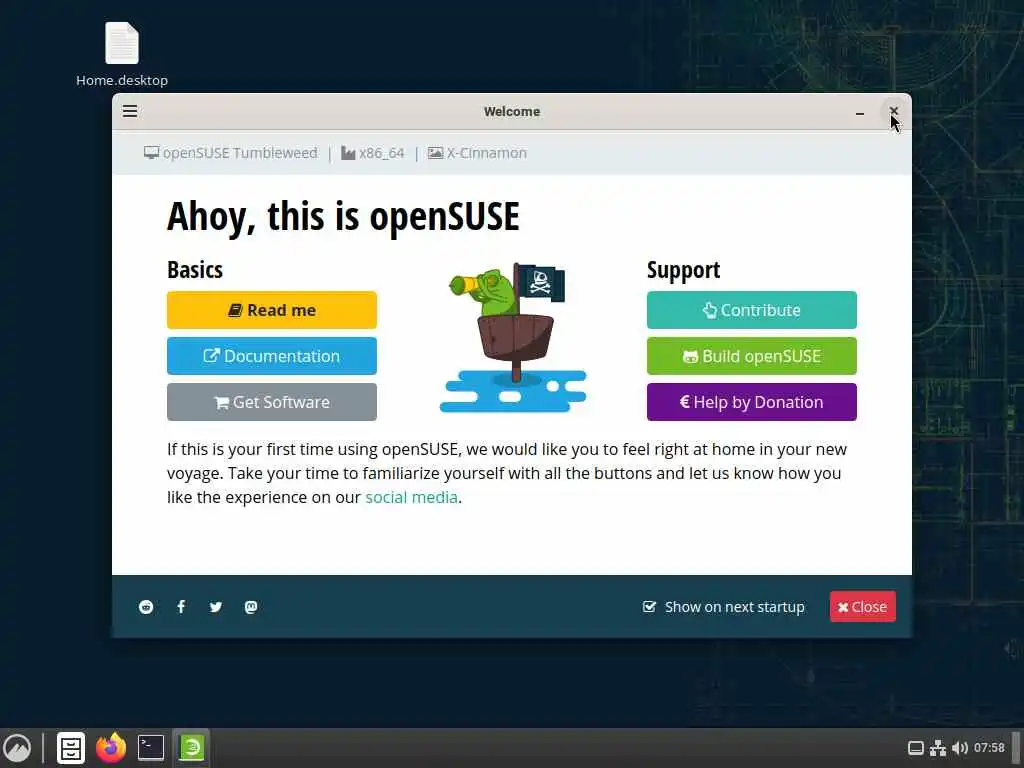Click the red Close button

[863, 607]
